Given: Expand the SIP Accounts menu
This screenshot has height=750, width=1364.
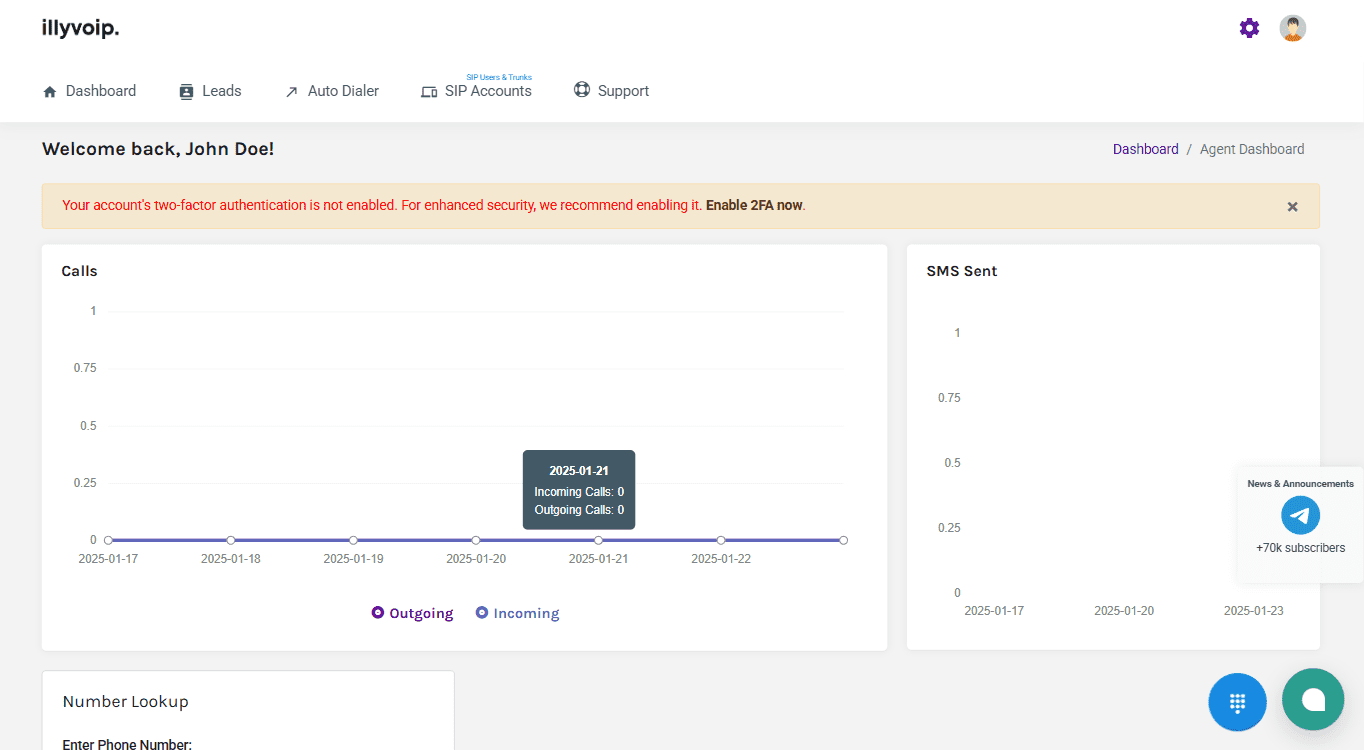Looking at the screenshot, I should [476, 91].
